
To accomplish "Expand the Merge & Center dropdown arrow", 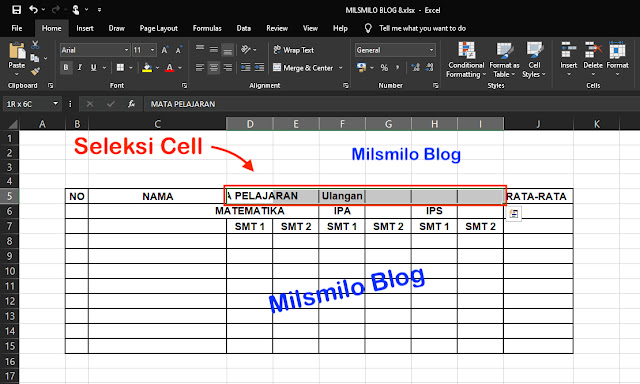I will pos(340,68).
